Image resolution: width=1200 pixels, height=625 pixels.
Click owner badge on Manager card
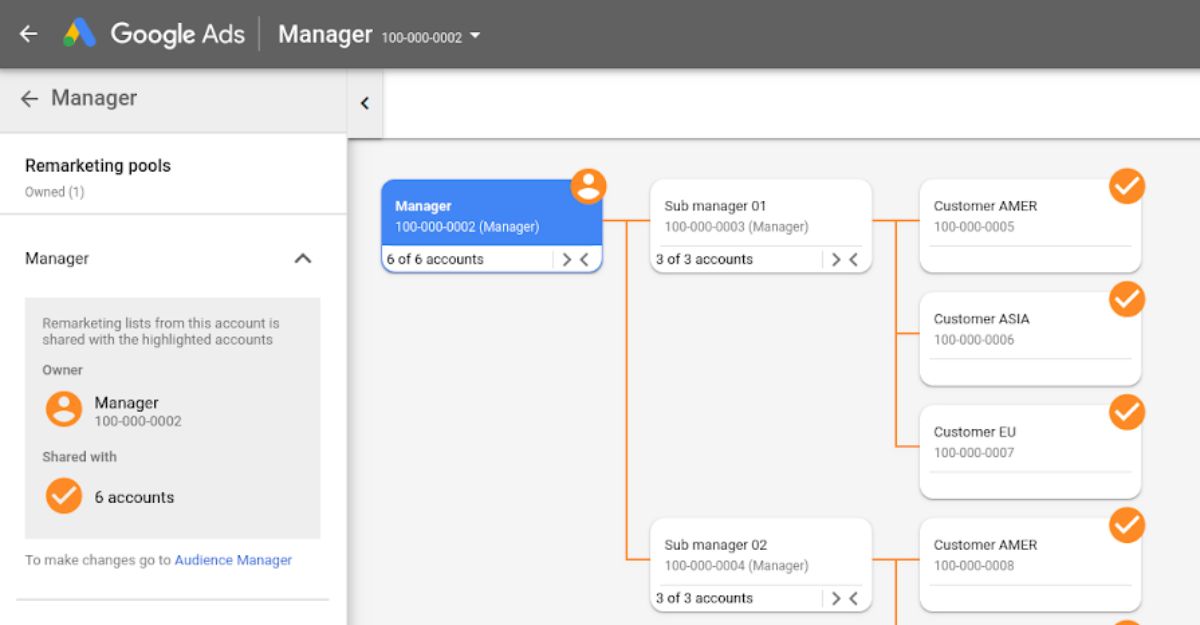click(589, 185)
